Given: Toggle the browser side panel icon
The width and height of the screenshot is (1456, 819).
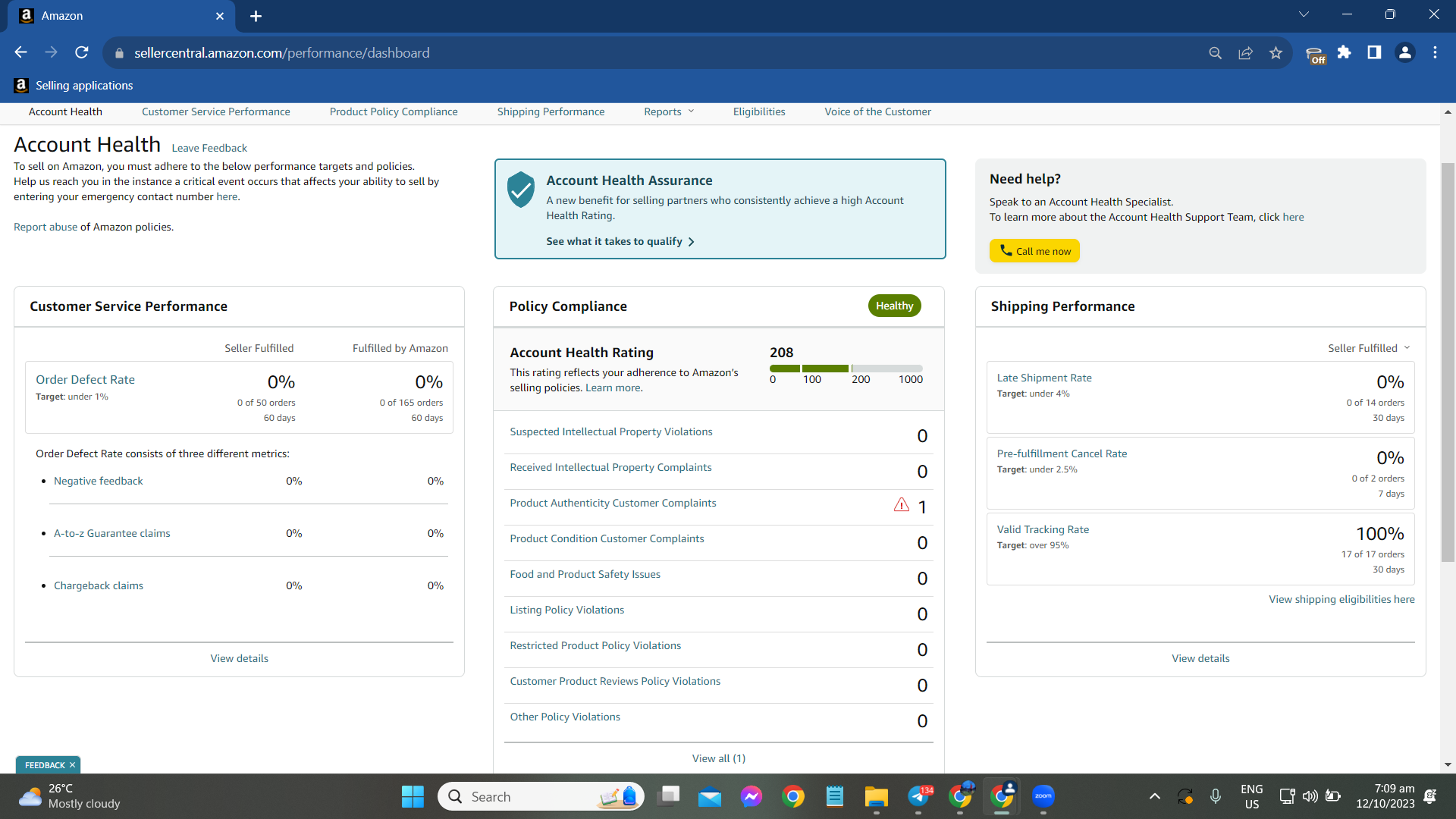Looking at the screenshot, I should click(x=1374, y=52).
